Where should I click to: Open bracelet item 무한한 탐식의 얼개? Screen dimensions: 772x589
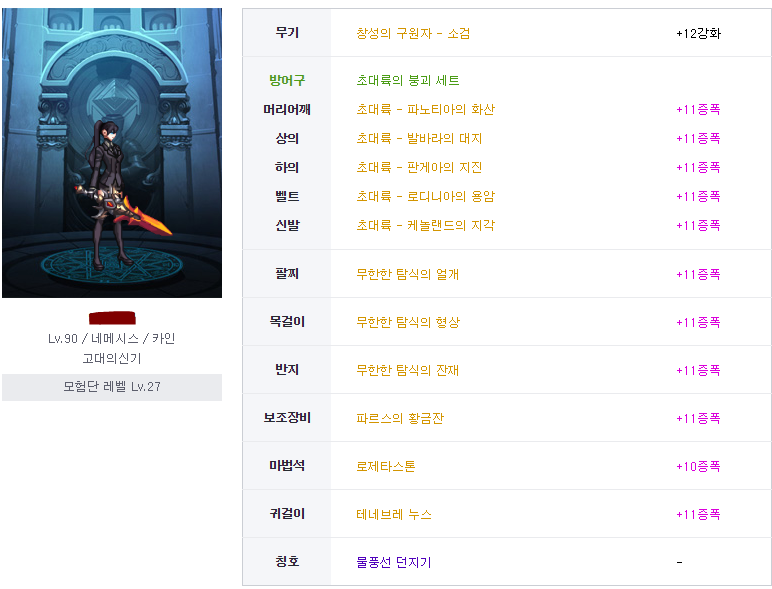click(x=408, y=274)
